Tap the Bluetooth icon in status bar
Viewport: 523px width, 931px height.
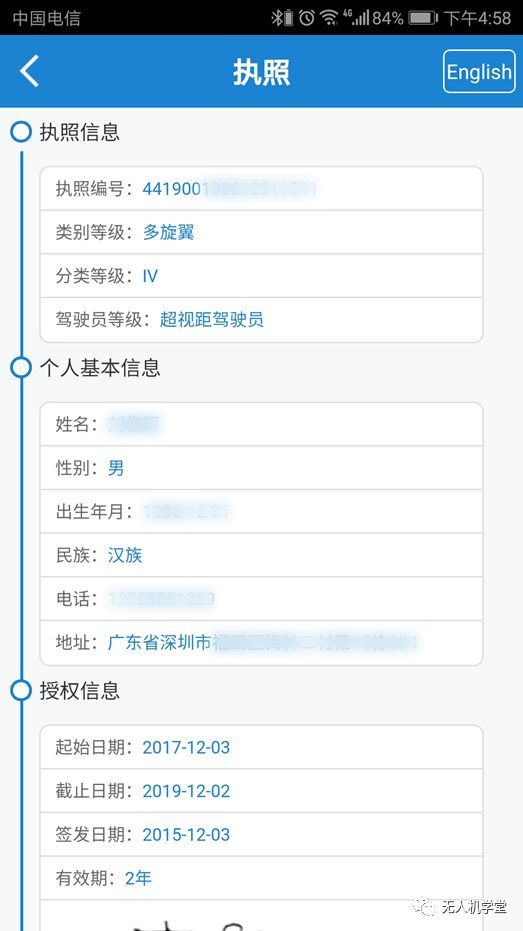point(281,18)
